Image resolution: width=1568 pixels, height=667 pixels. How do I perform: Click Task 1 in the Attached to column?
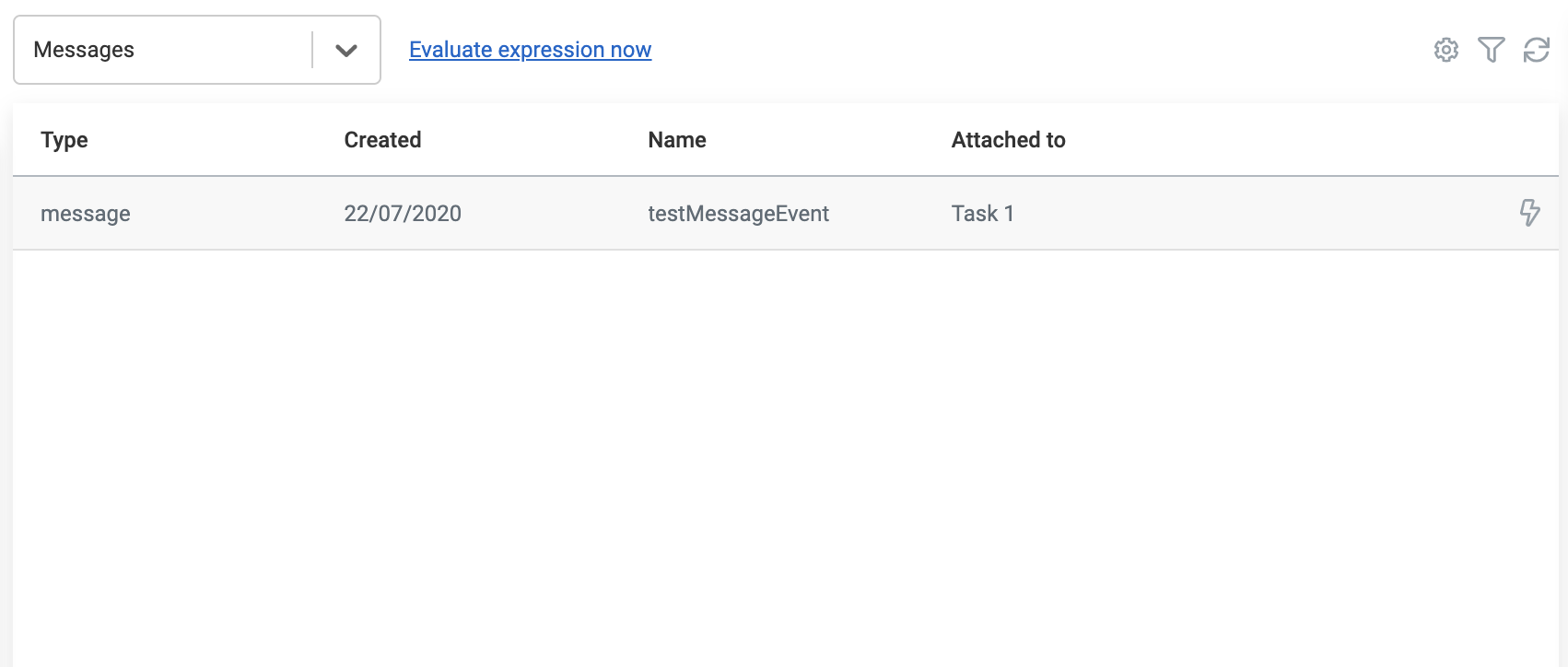click(982, 213)
